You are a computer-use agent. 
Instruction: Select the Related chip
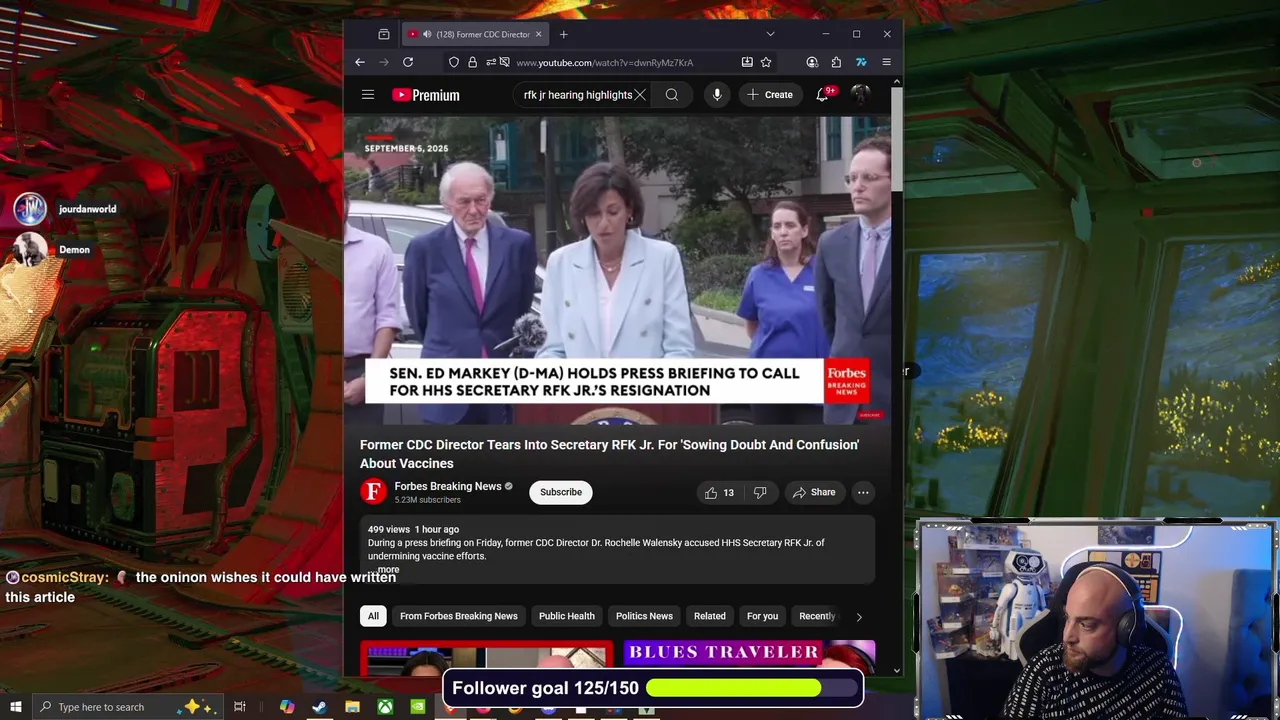pos(710,616)
